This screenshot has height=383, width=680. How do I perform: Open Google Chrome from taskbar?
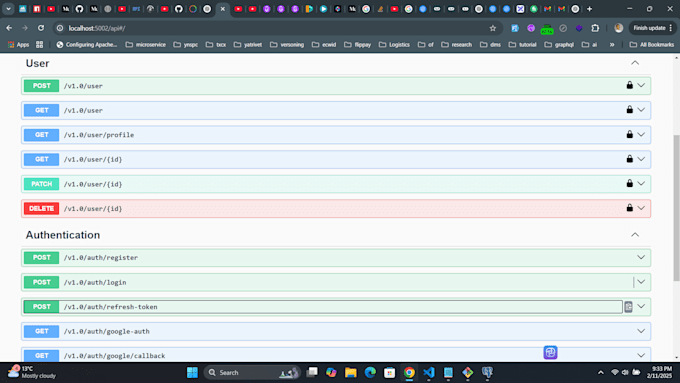tap(409, 372)
